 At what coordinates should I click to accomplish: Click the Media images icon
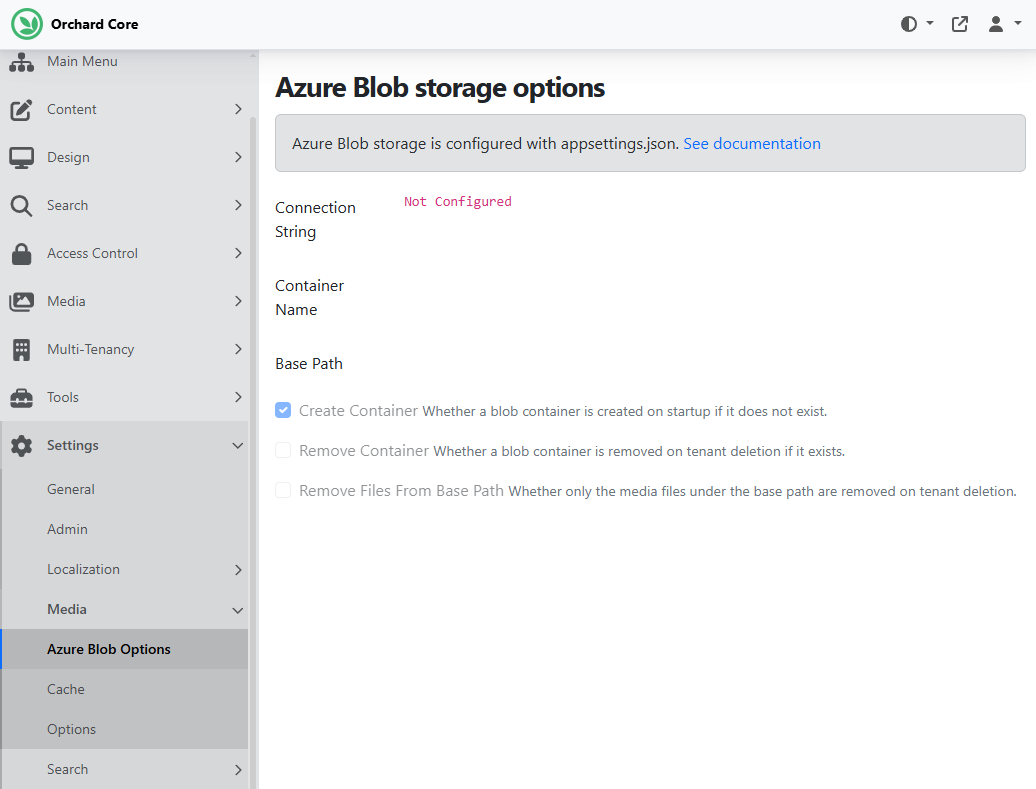(x=21, y=302)
